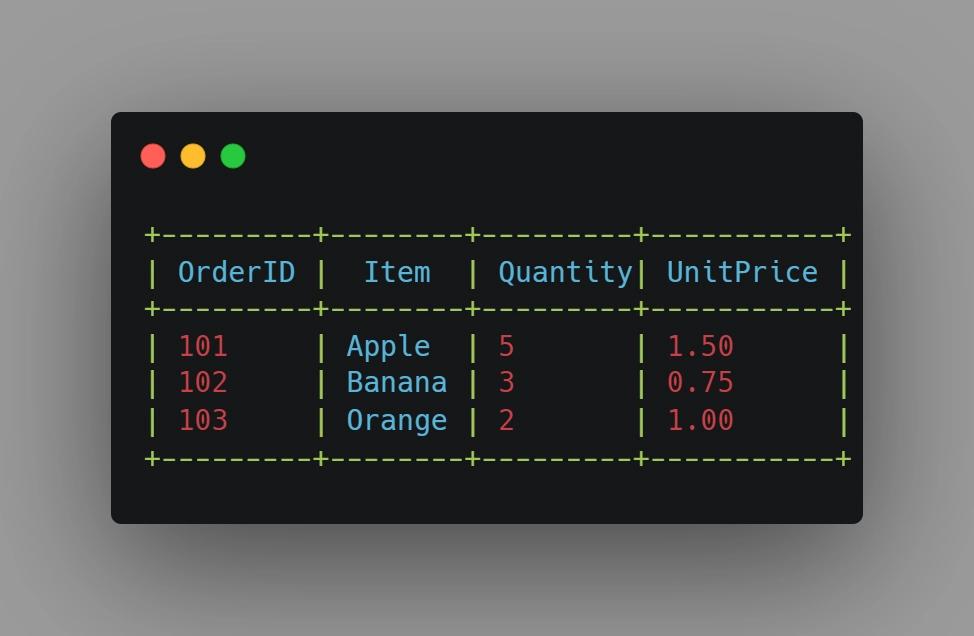This screenshot has width=974, height=636.
Task: Select order ID 101
Action: click(203, 345)
